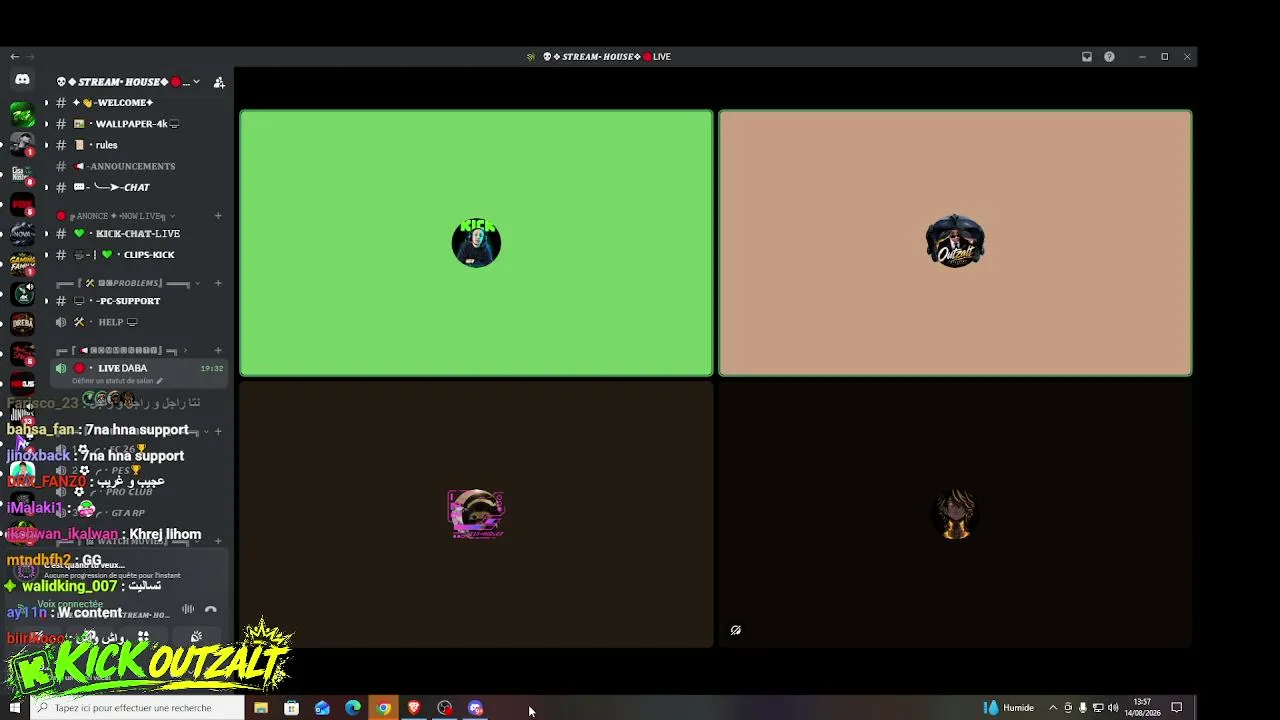
Task: Open the taskbar clock and date
Action: (x=1143, y=708)
